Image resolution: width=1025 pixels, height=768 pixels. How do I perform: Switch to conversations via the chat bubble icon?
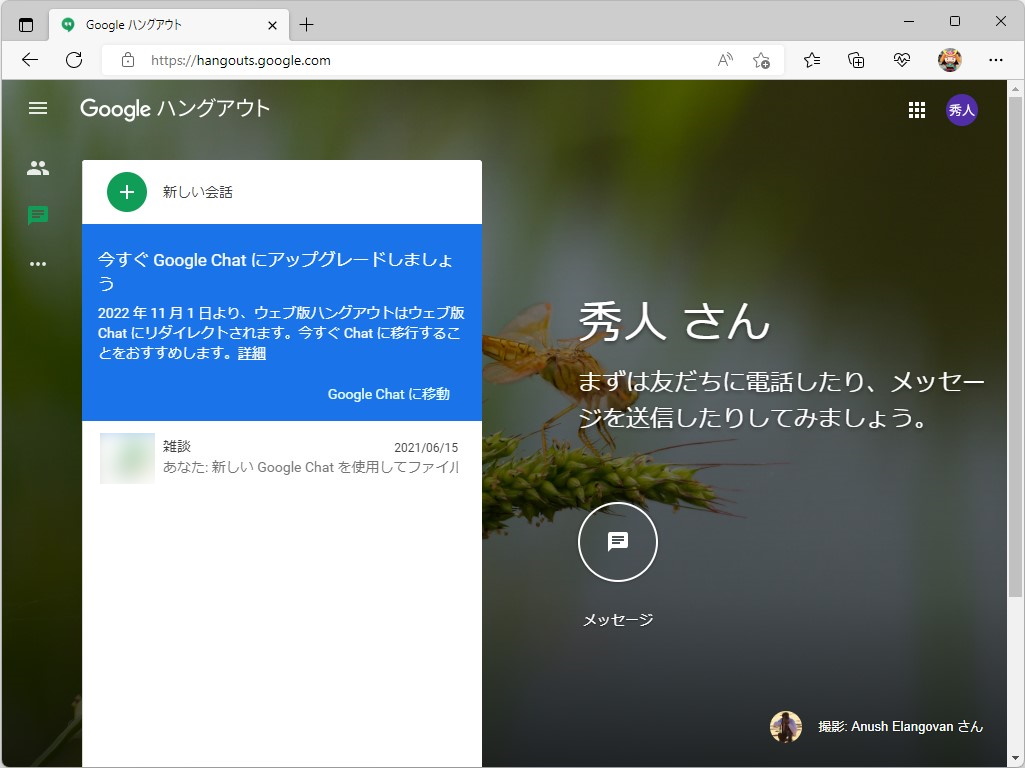38,216
